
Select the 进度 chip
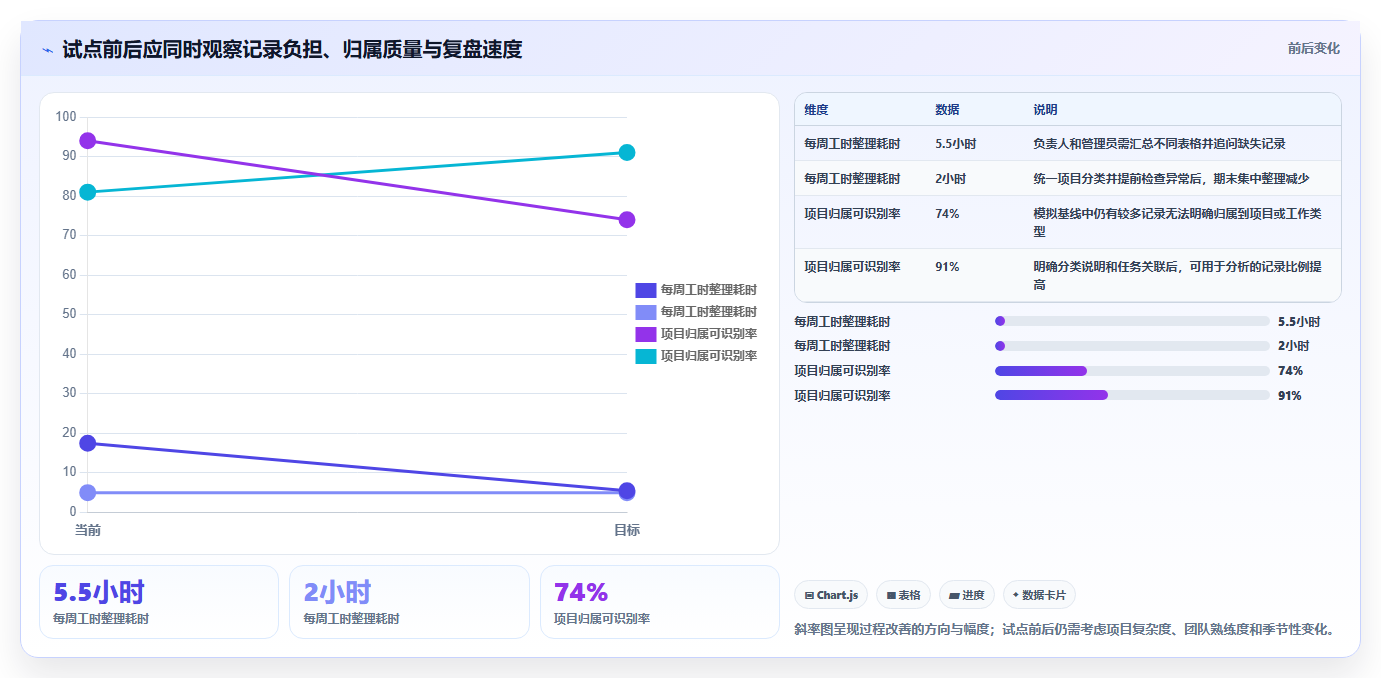(x=967, y=595)
